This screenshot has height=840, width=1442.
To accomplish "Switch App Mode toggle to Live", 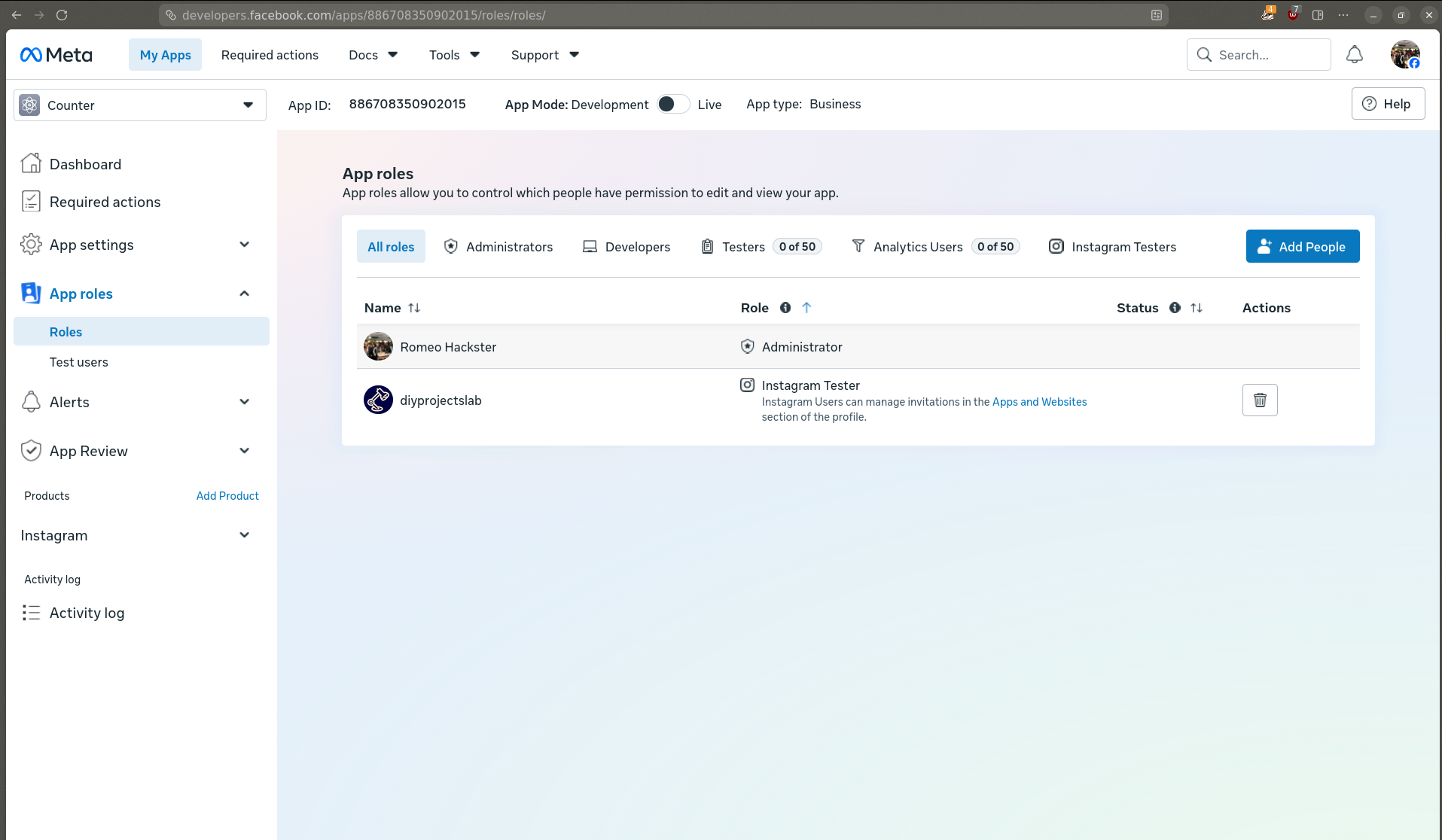I will [x=673, y=104].
